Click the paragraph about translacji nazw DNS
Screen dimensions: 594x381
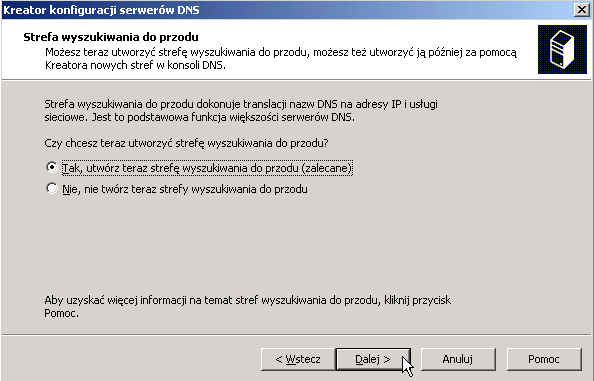pos(241,111)
